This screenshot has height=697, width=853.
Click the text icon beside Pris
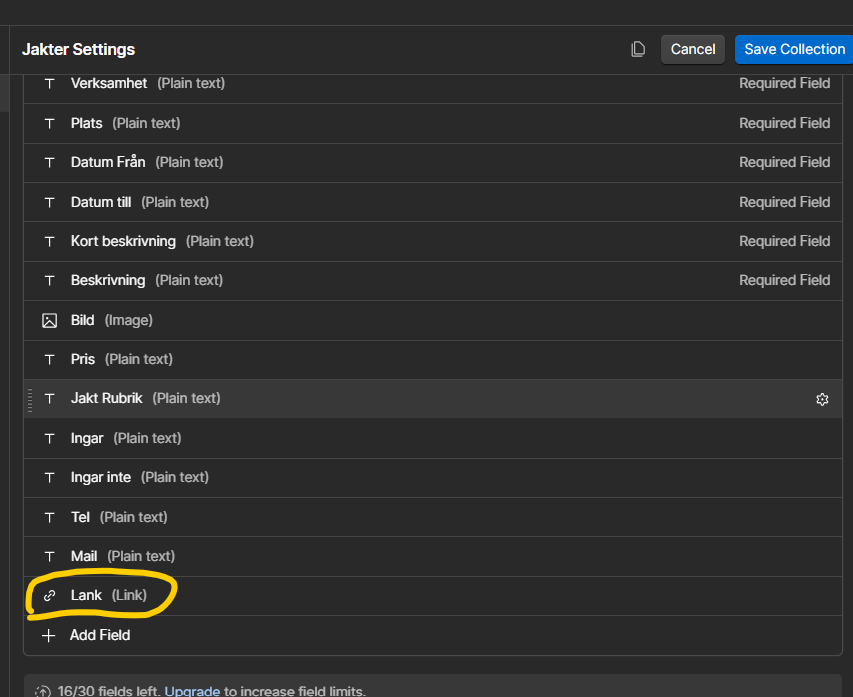click(49, 358)
